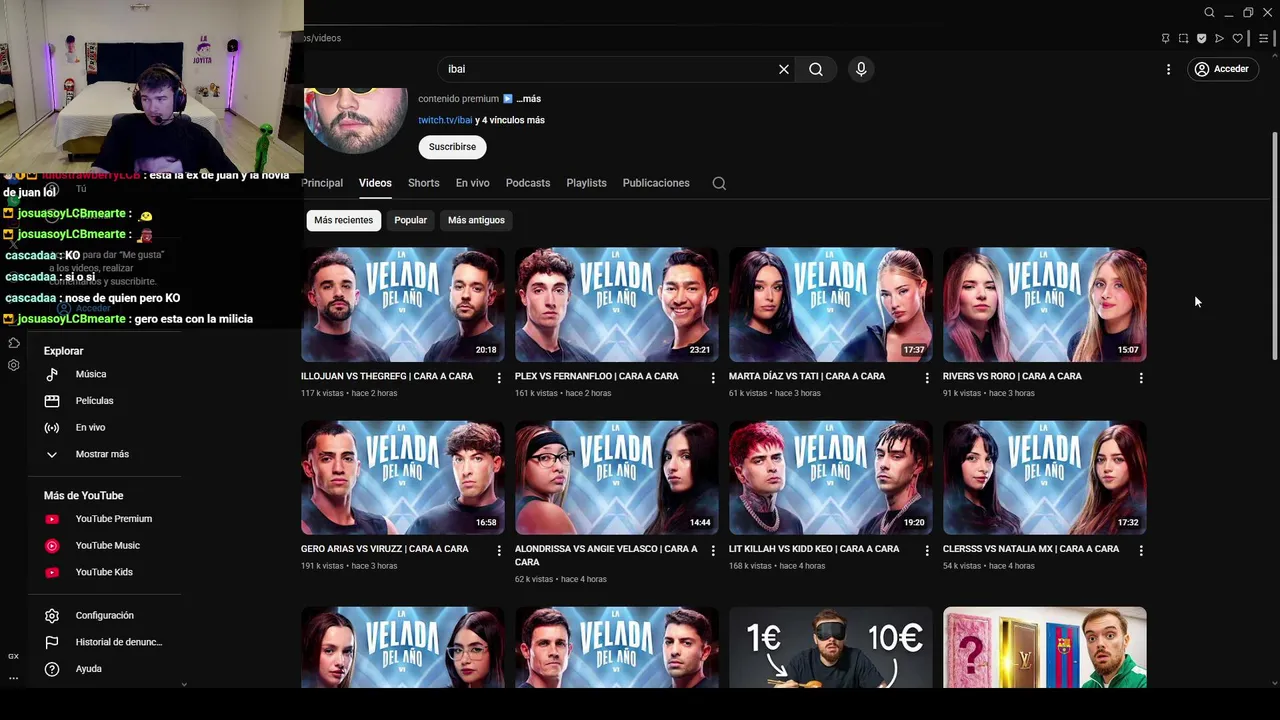
Task: Click the Acceder sign-in button
Action: 1221,69
